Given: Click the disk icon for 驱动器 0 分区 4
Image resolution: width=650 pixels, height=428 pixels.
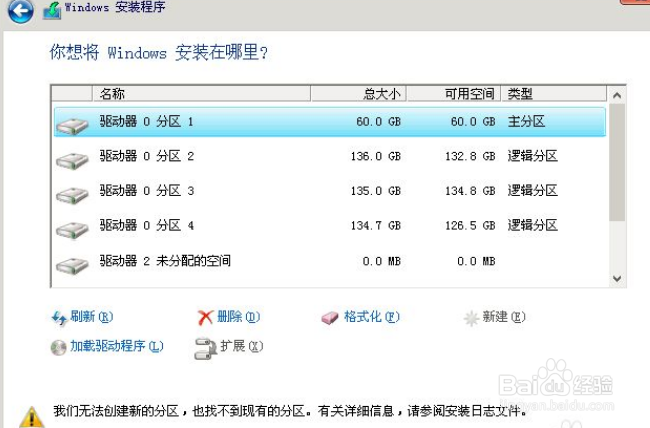Looking at the screenshot, I should (x=73, y=230).
